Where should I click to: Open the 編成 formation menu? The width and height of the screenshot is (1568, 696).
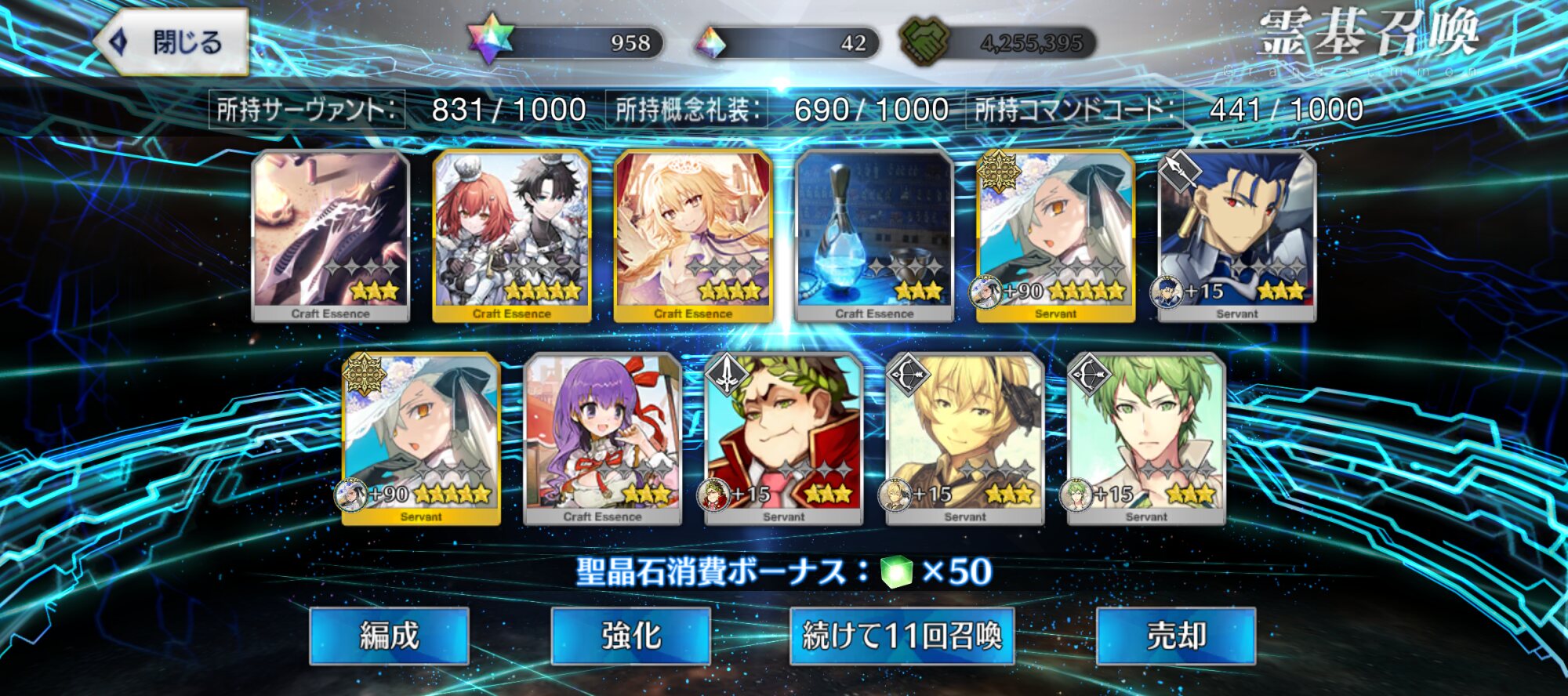(x=390, y=636)
